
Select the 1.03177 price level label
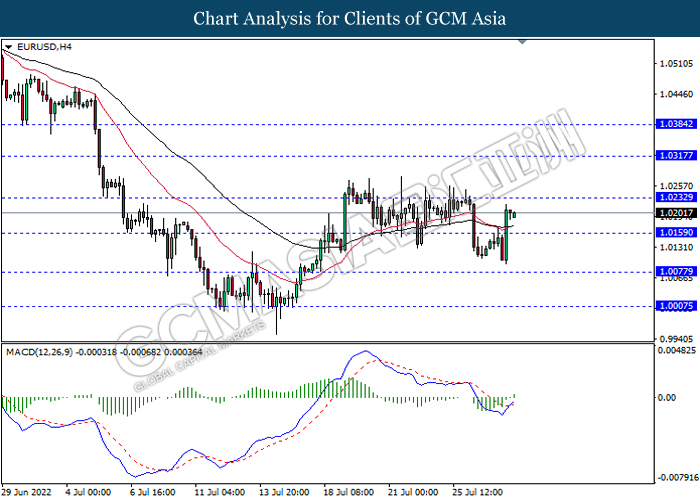676,155
